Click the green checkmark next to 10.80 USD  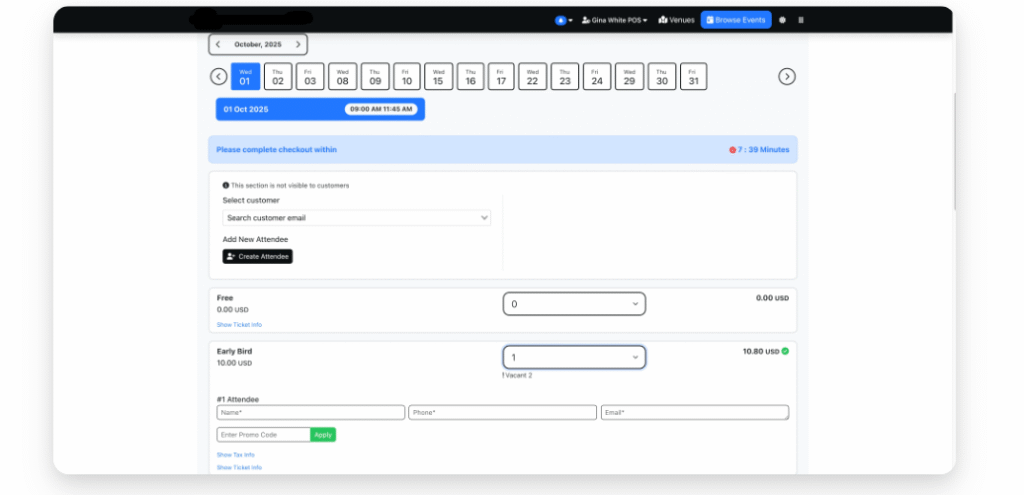pyautogui.click(x=785, y=351)
